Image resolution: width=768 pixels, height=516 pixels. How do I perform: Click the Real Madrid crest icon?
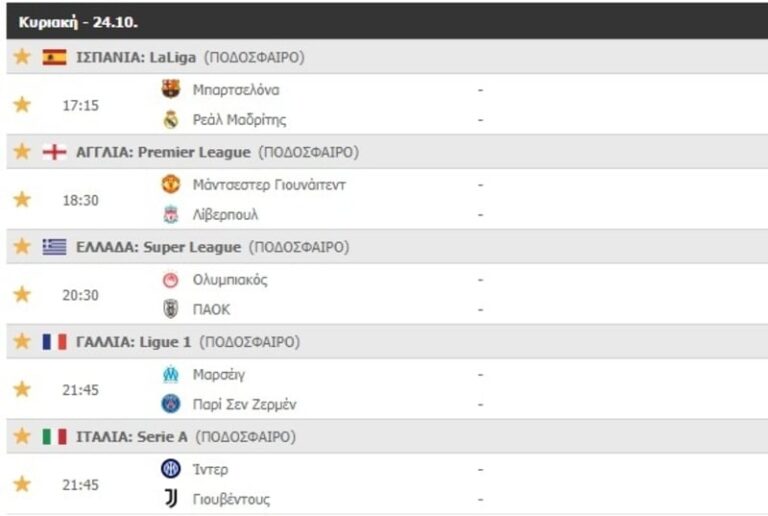171,119
